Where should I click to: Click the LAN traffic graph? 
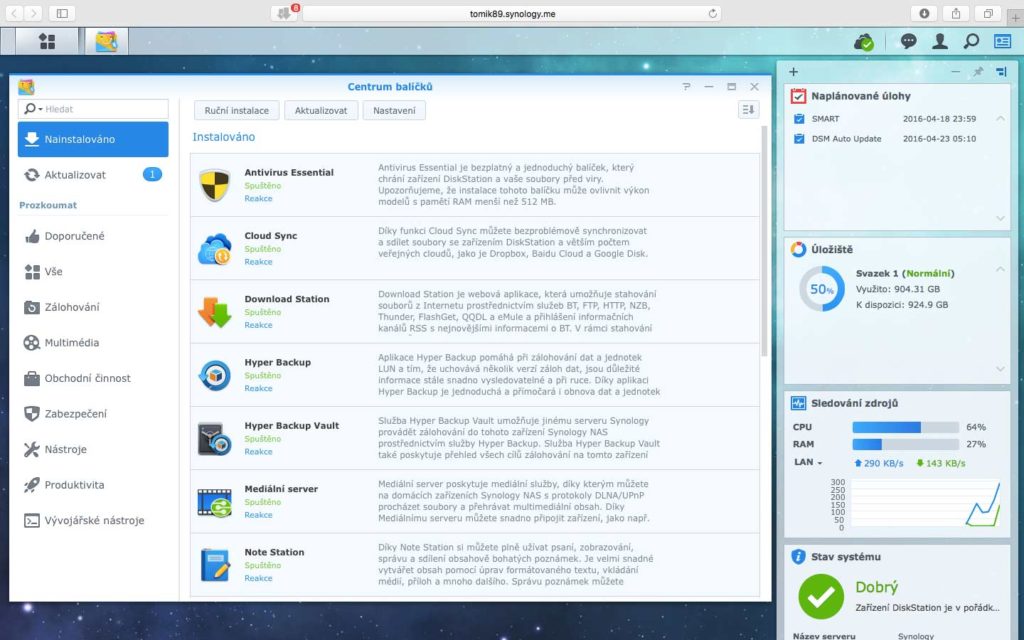click(x=925, y=503)
